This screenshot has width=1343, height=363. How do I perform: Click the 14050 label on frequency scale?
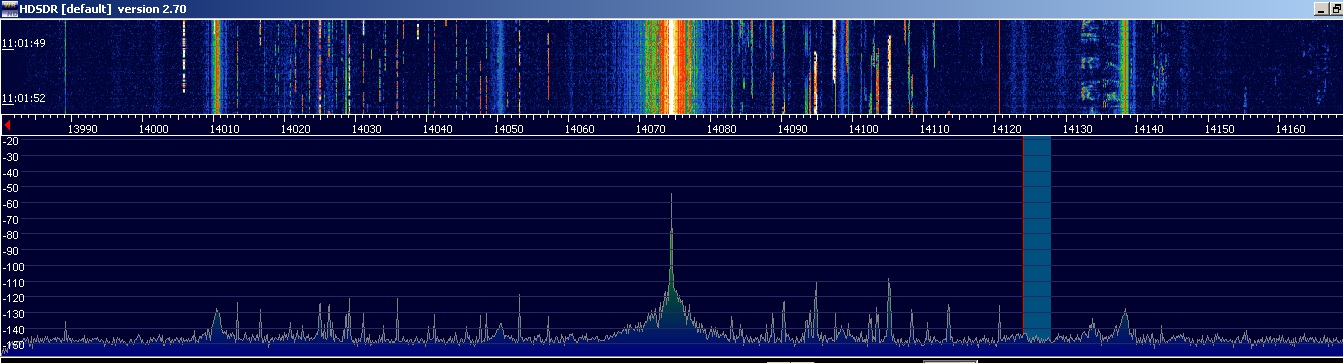click(x=508, y=129)
